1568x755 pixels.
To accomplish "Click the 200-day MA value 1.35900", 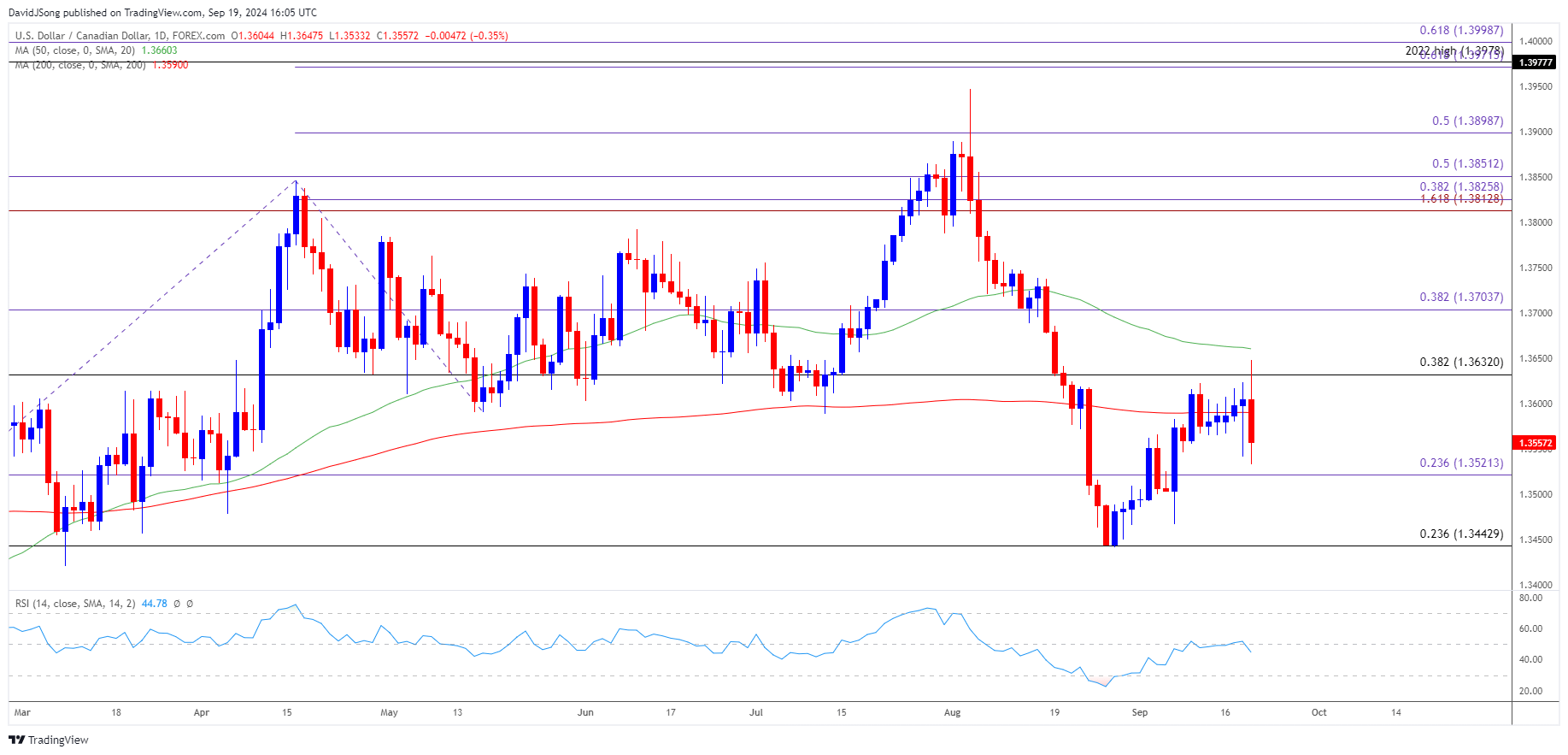I will (x=170, y=65).
